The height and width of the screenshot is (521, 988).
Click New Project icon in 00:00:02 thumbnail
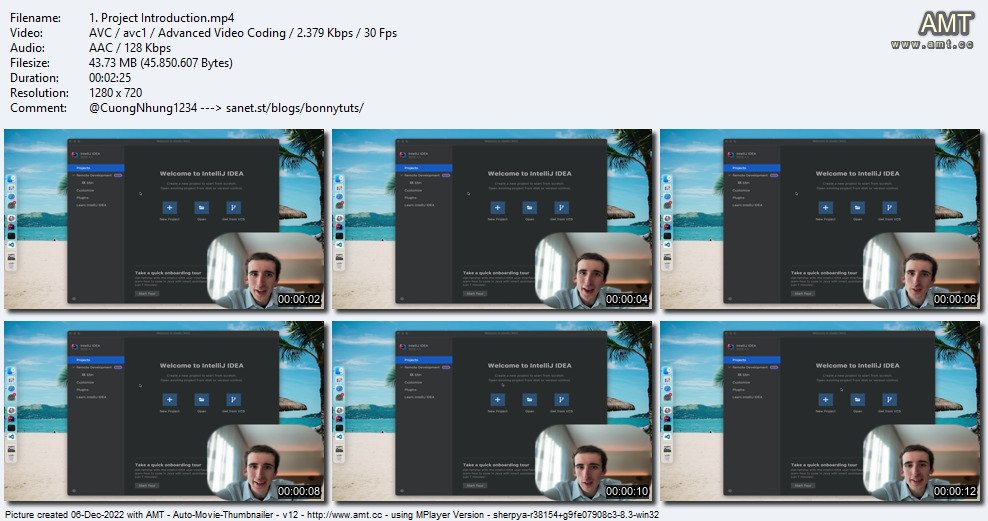169,207
